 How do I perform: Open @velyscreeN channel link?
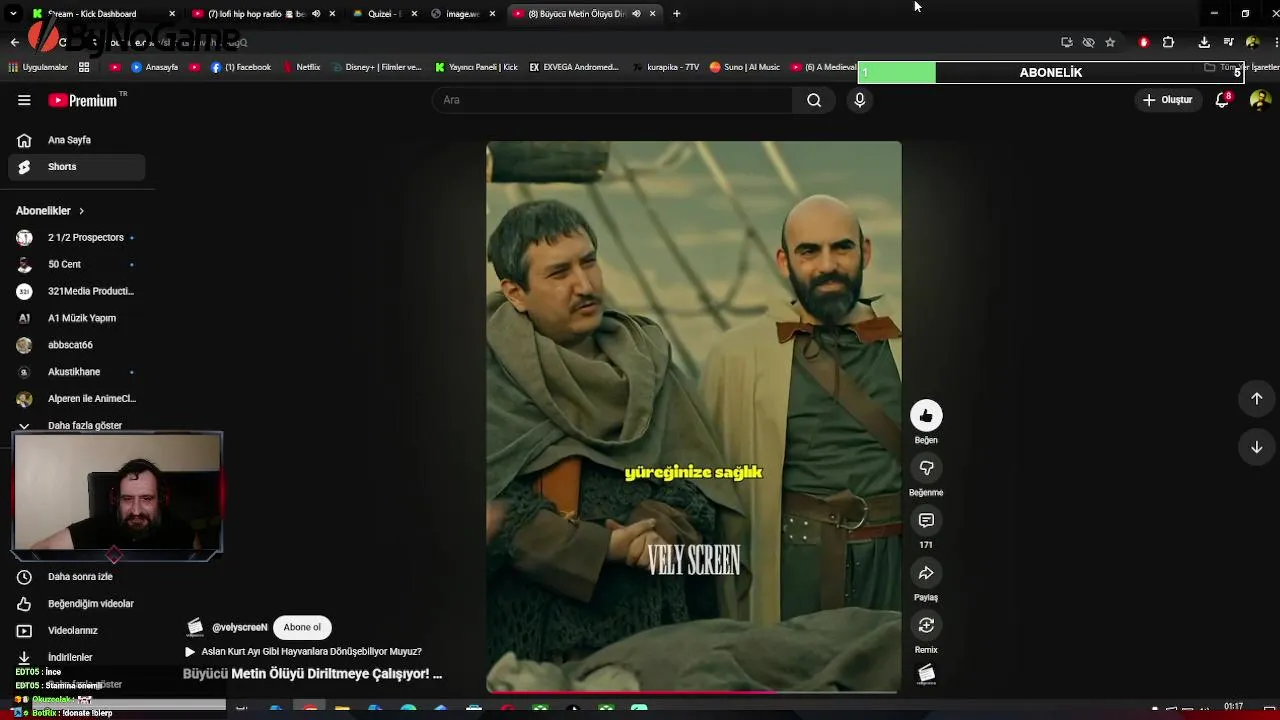(x=240, y=628)
